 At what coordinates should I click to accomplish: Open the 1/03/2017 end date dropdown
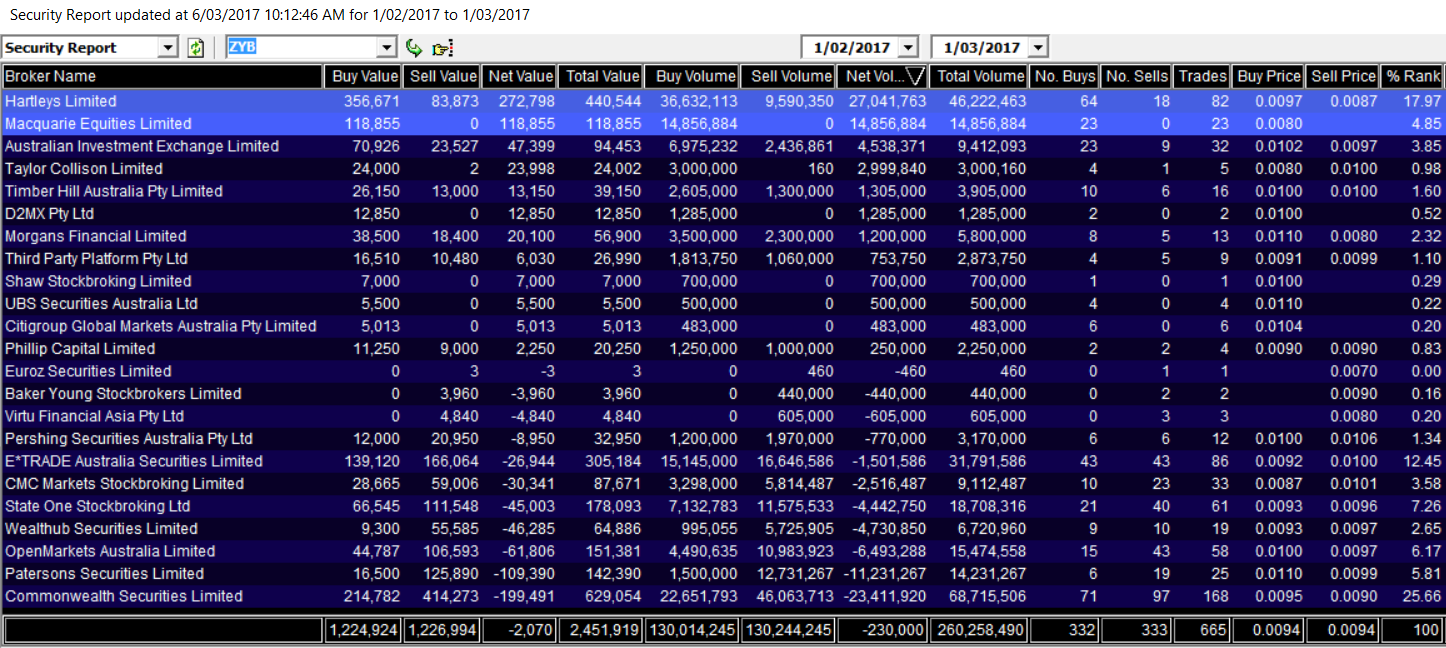(x=1037, y=48)
